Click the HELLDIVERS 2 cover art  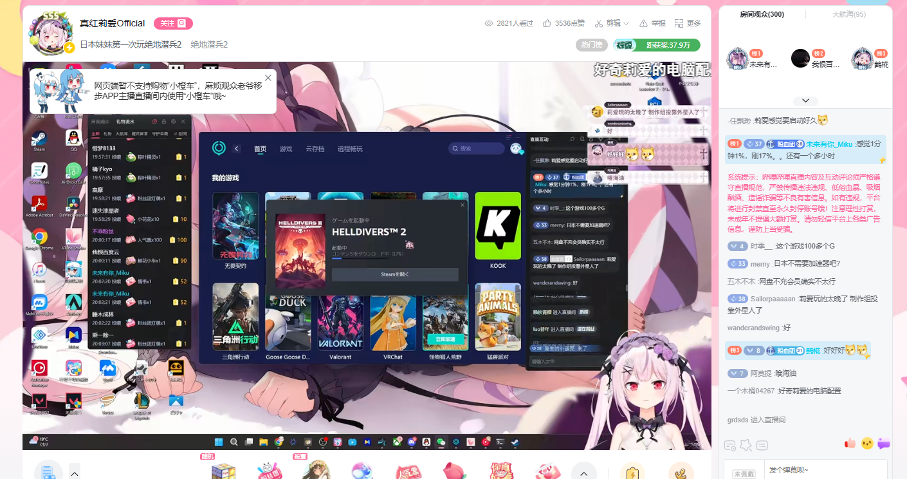(299, 251)
